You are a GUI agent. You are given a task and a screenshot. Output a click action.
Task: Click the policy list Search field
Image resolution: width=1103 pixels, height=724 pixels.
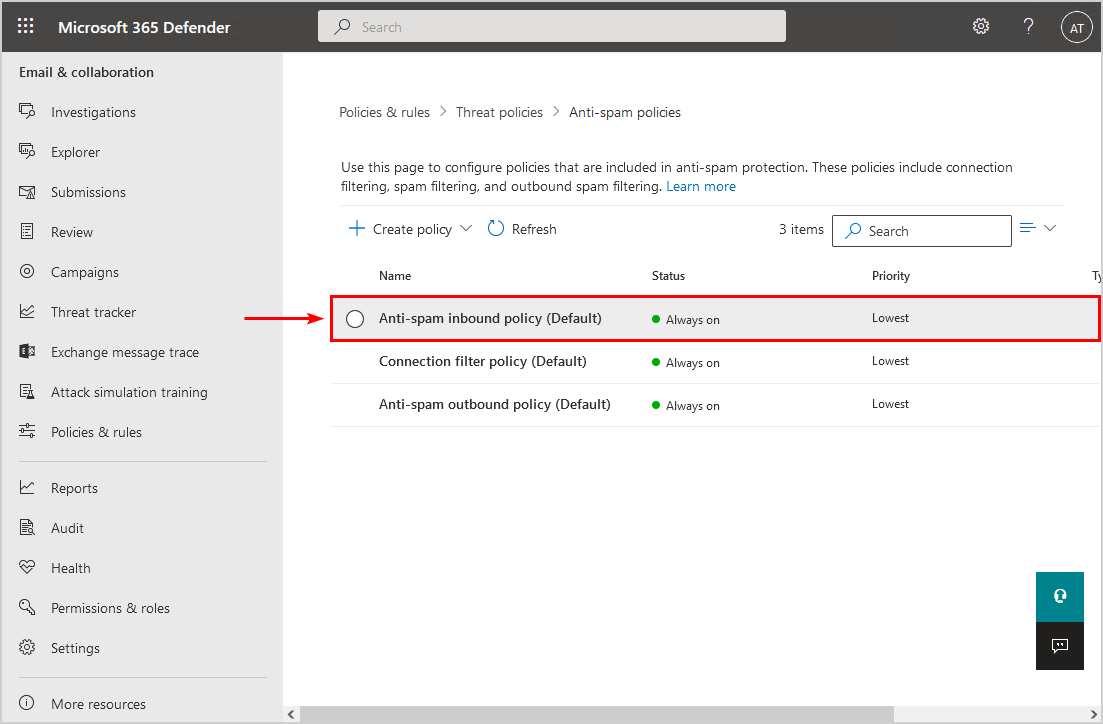922,231
